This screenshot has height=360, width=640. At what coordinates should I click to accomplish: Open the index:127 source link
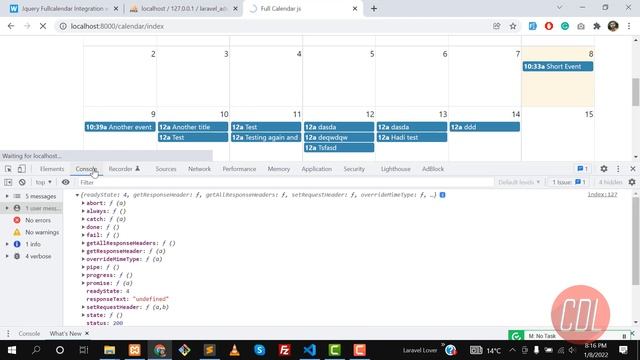tap(602, 195)
